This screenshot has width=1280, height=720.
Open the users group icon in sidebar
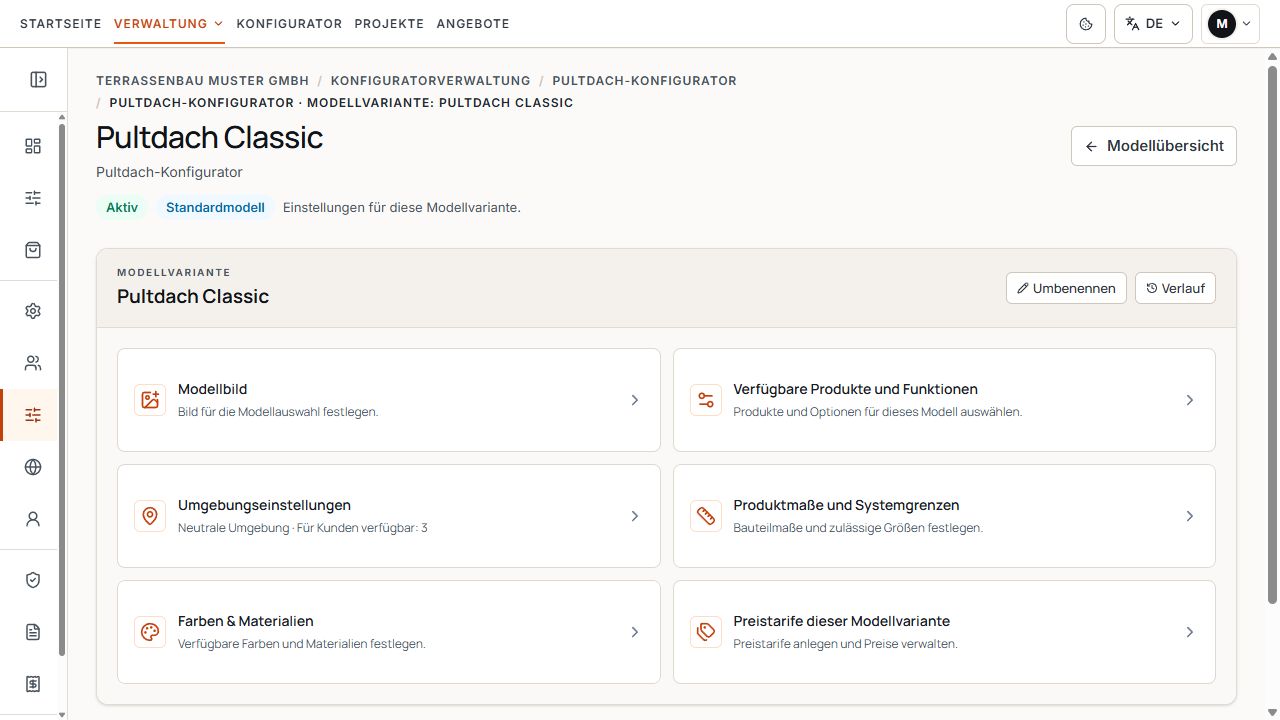point(33,363)
